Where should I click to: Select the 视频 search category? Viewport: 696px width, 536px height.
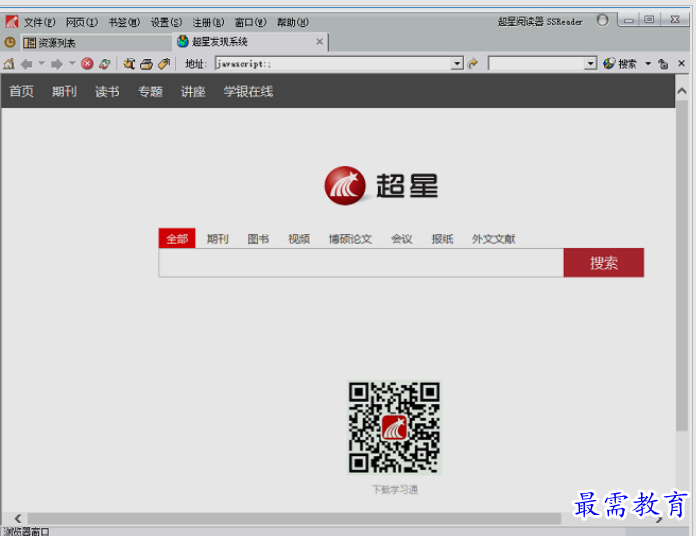[299, 239]
